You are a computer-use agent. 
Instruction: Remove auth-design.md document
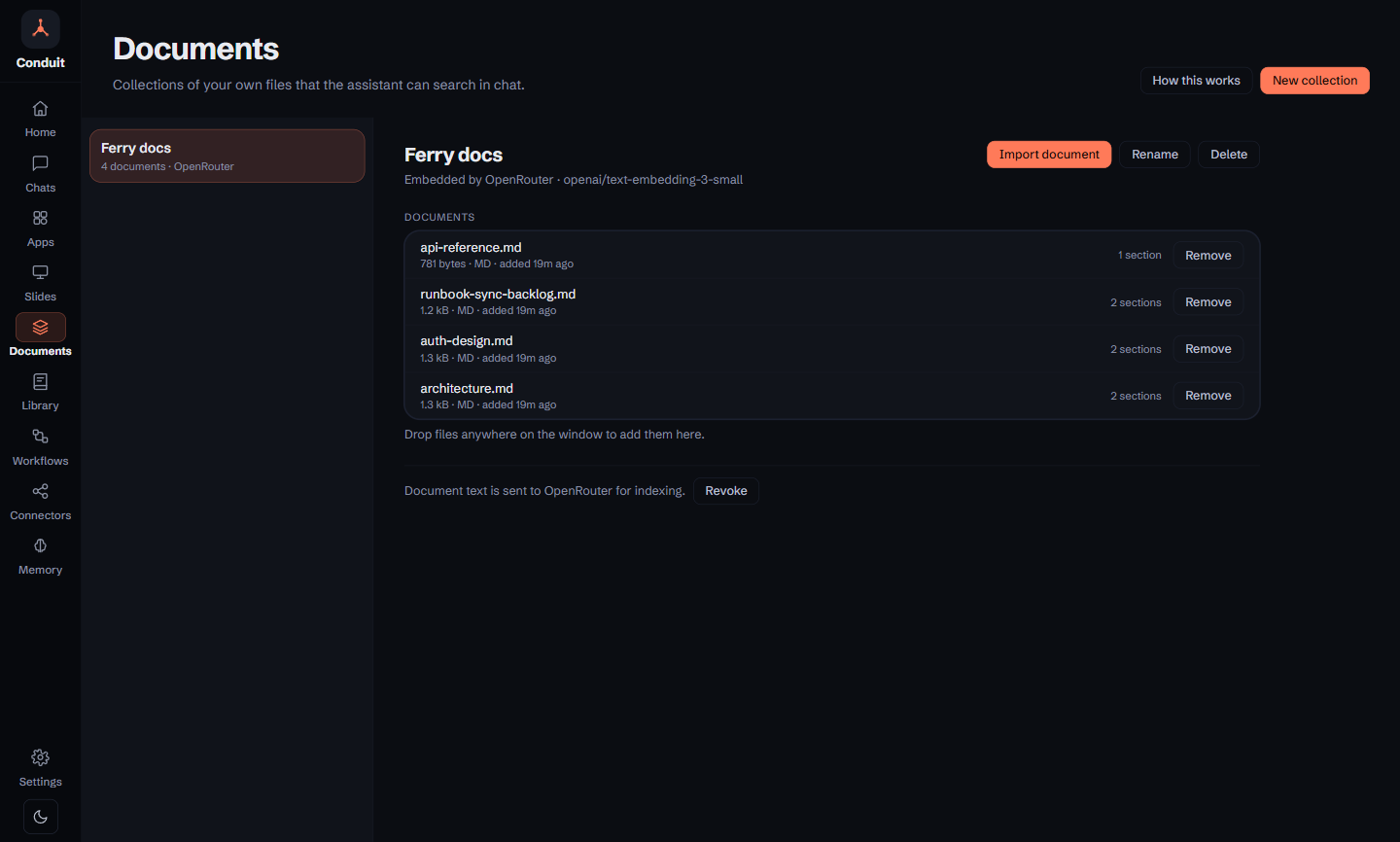pos(1208,349)
